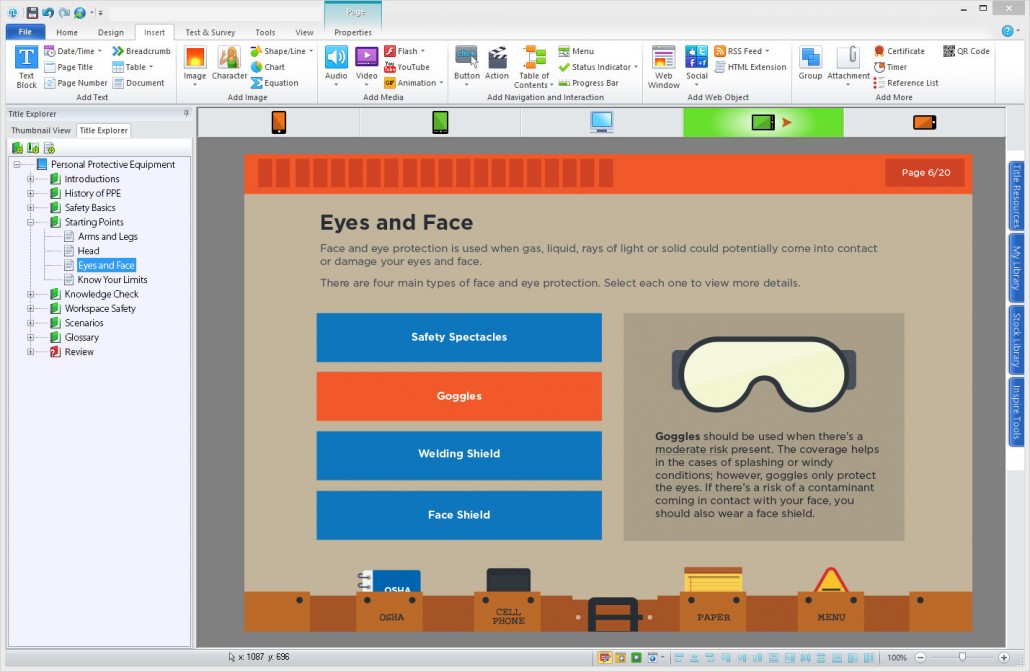Enable the desktop preview mode

click(601, 122)
